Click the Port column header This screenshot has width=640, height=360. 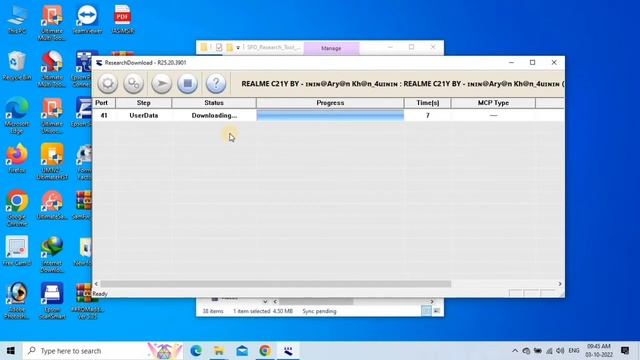(x=104, y=103)
